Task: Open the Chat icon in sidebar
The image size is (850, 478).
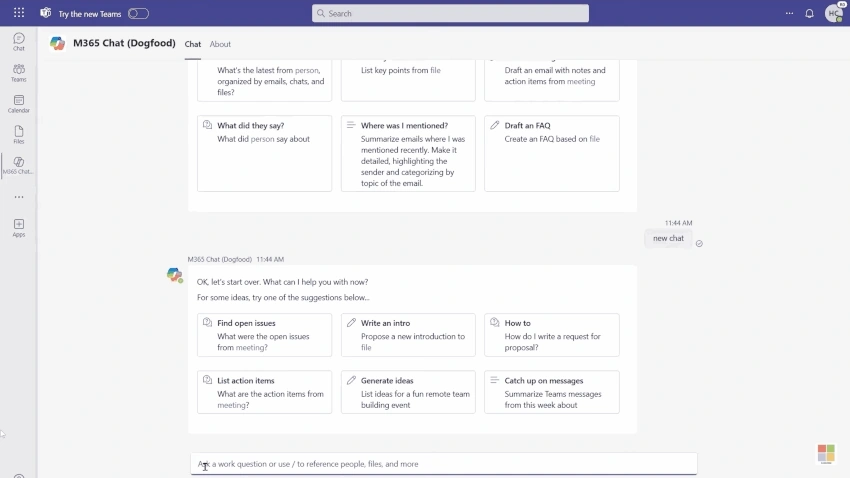Action: 18,42
